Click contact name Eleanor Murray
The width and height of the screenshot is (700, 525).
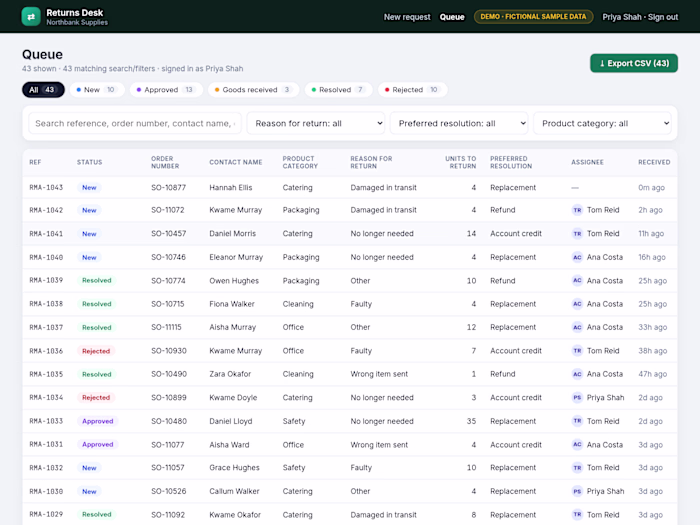click(236, 257)
